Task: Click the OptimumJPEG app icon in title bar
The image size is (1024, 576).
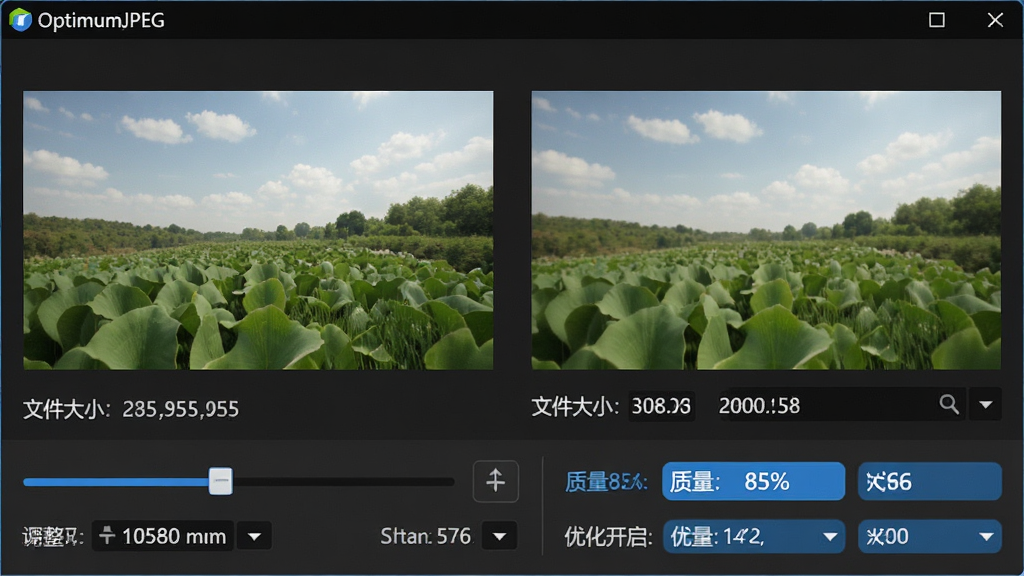Action: click(20, 20)
